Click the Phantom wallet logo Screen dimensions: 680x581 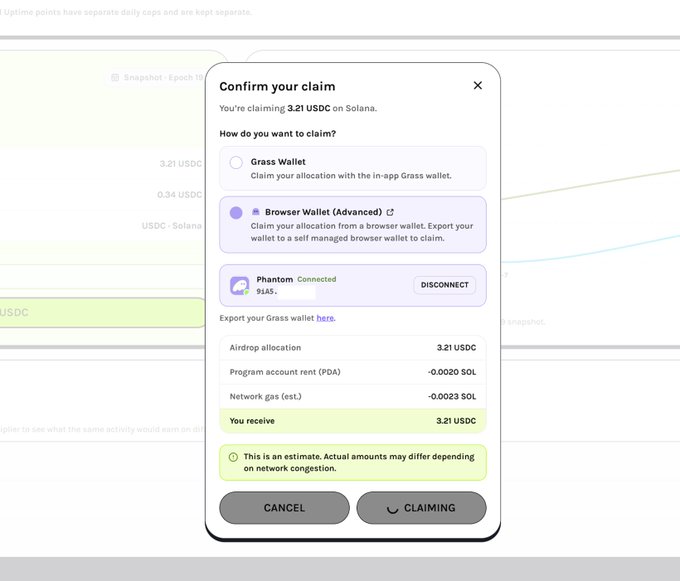240,286
